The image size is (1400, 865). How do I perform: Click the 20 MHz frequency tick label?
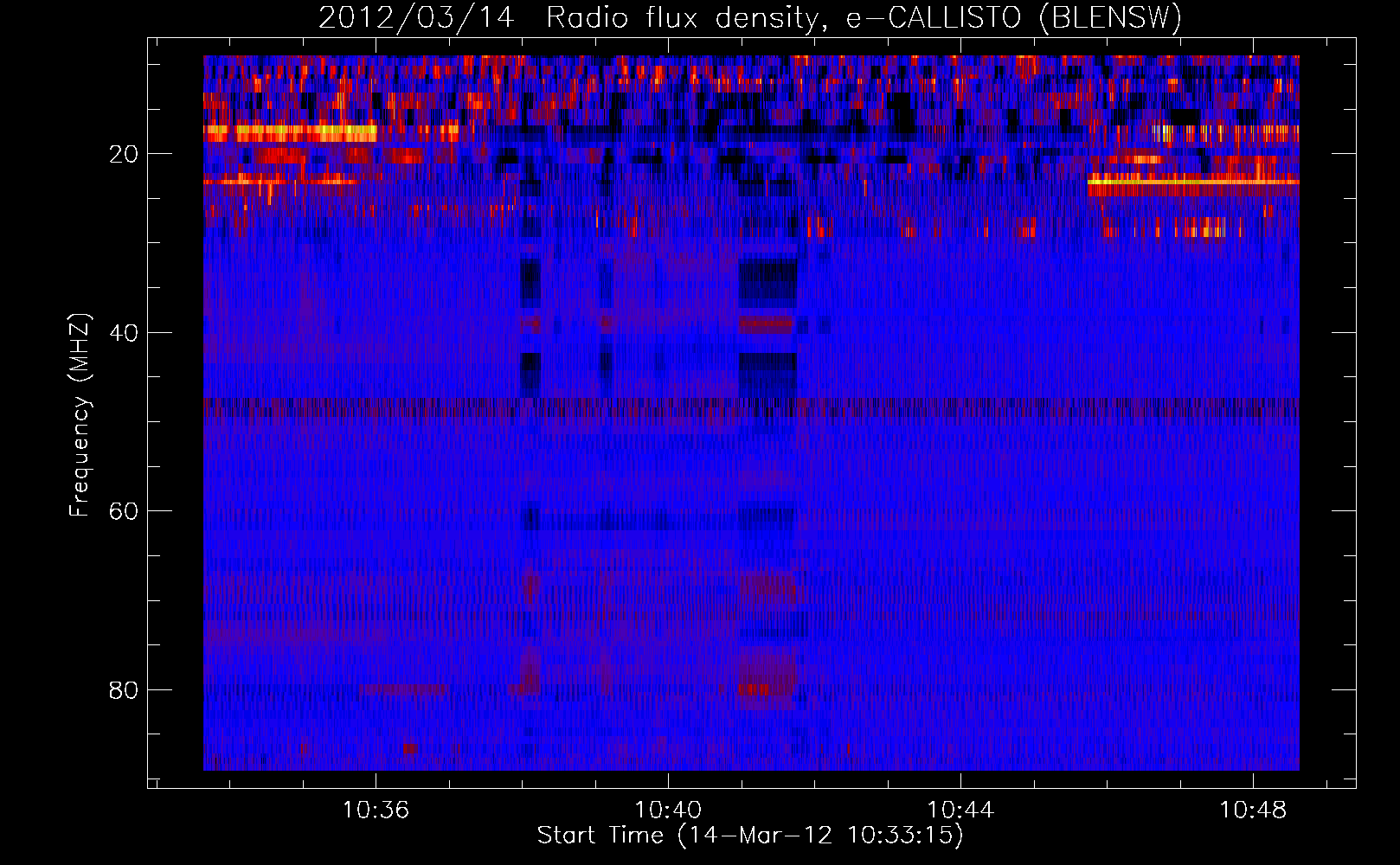[x=125, y=154]
